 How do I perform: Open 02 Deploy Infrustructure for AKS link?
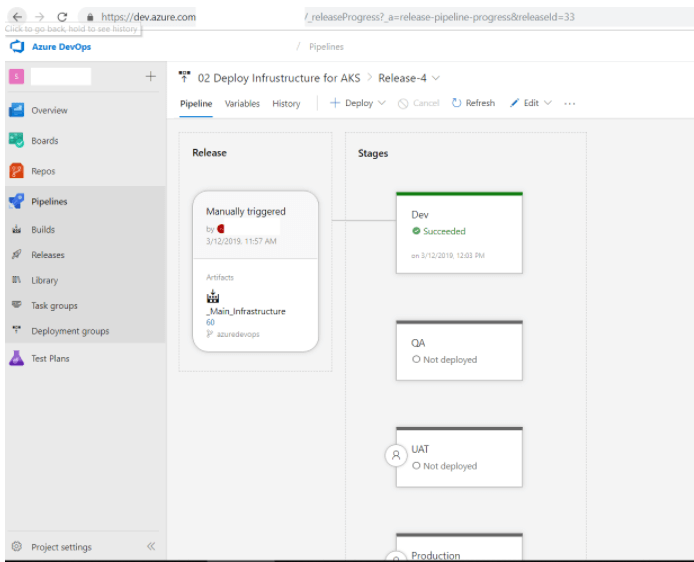[x=279, y=78]
